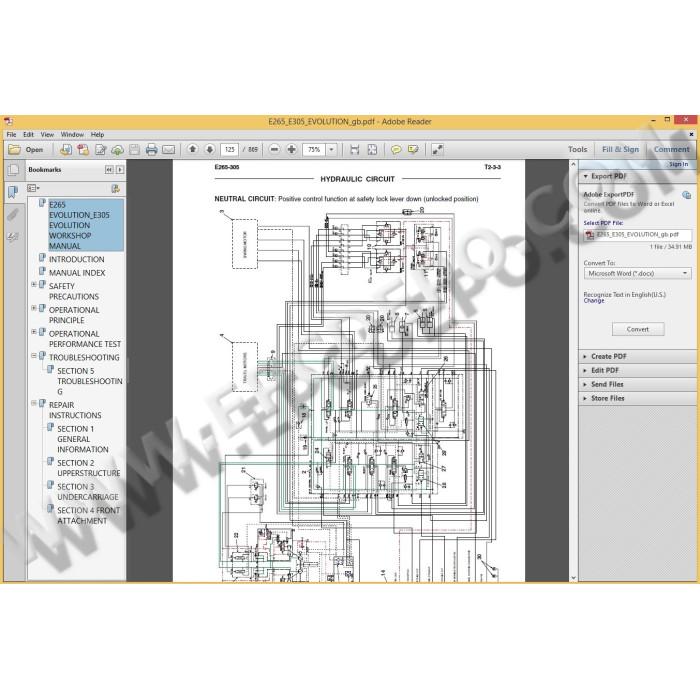Screen dimensions: 700x700
Task: Expand SAFETY PRECAUTIONS bookmark
Action: [x=34, y=284]
